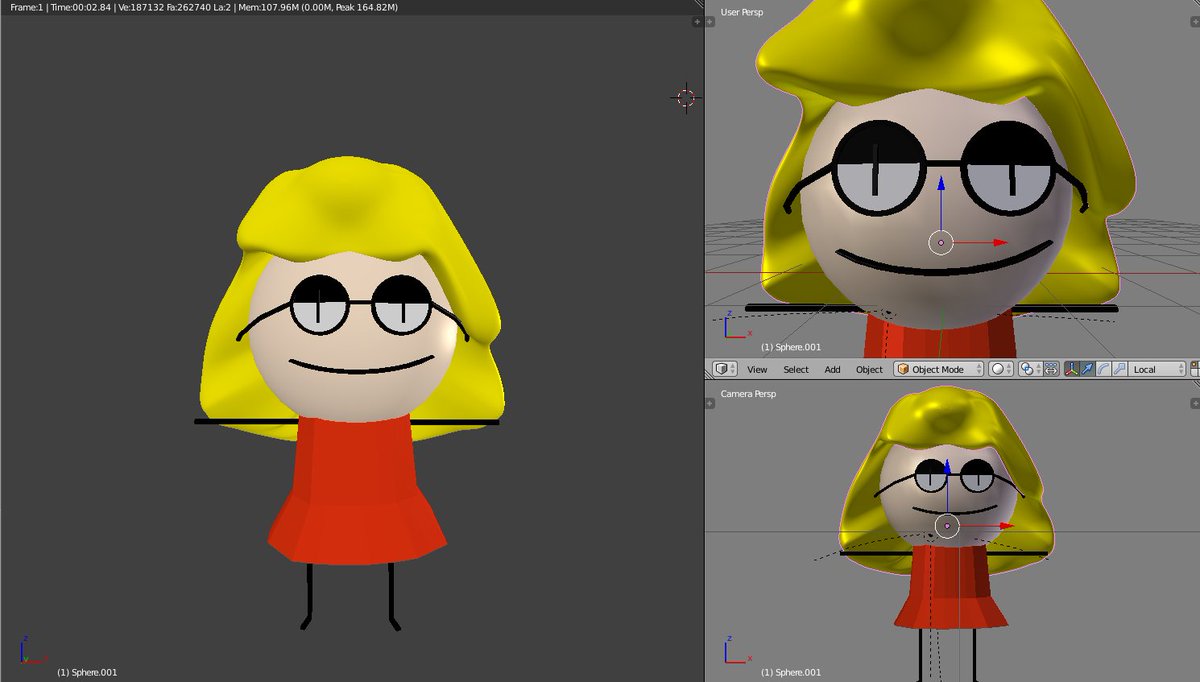Toggle manipulate center points icon
This screenshot has width=1200, height=682.
tap(1051, 369)
